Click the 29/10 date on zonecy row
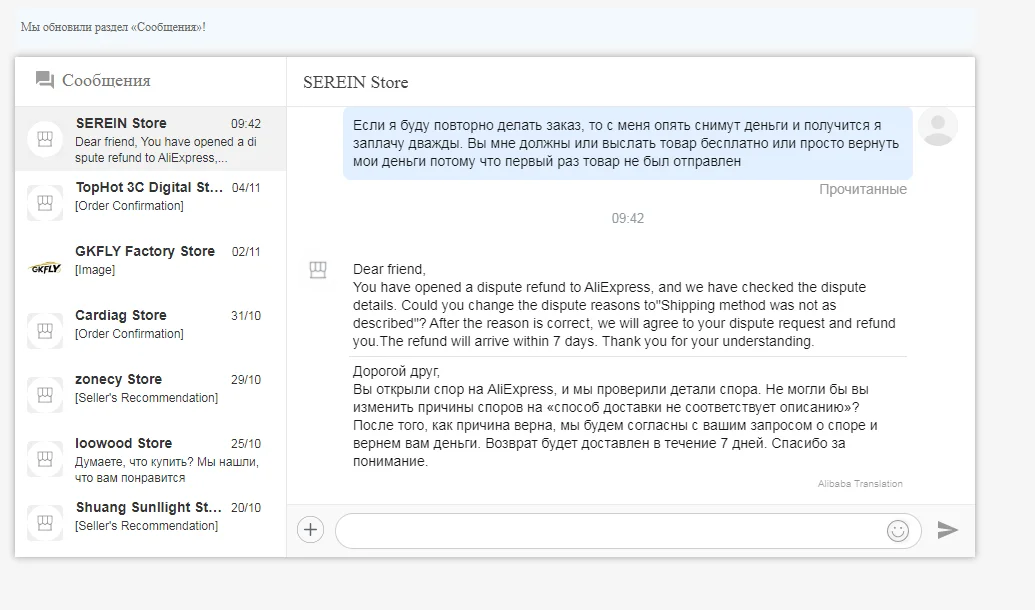The width and height of the screenshot is (1035, 610). pos(246,380)
